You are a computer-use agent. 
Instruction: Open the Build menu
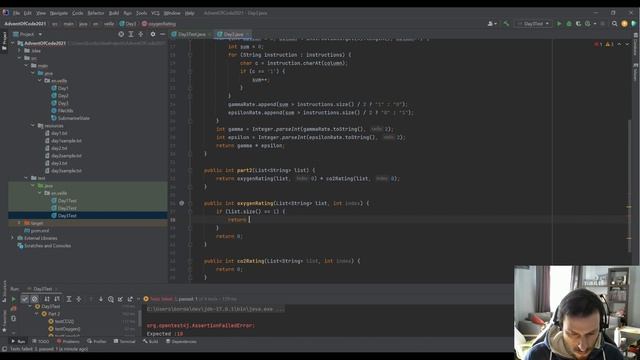114,13
